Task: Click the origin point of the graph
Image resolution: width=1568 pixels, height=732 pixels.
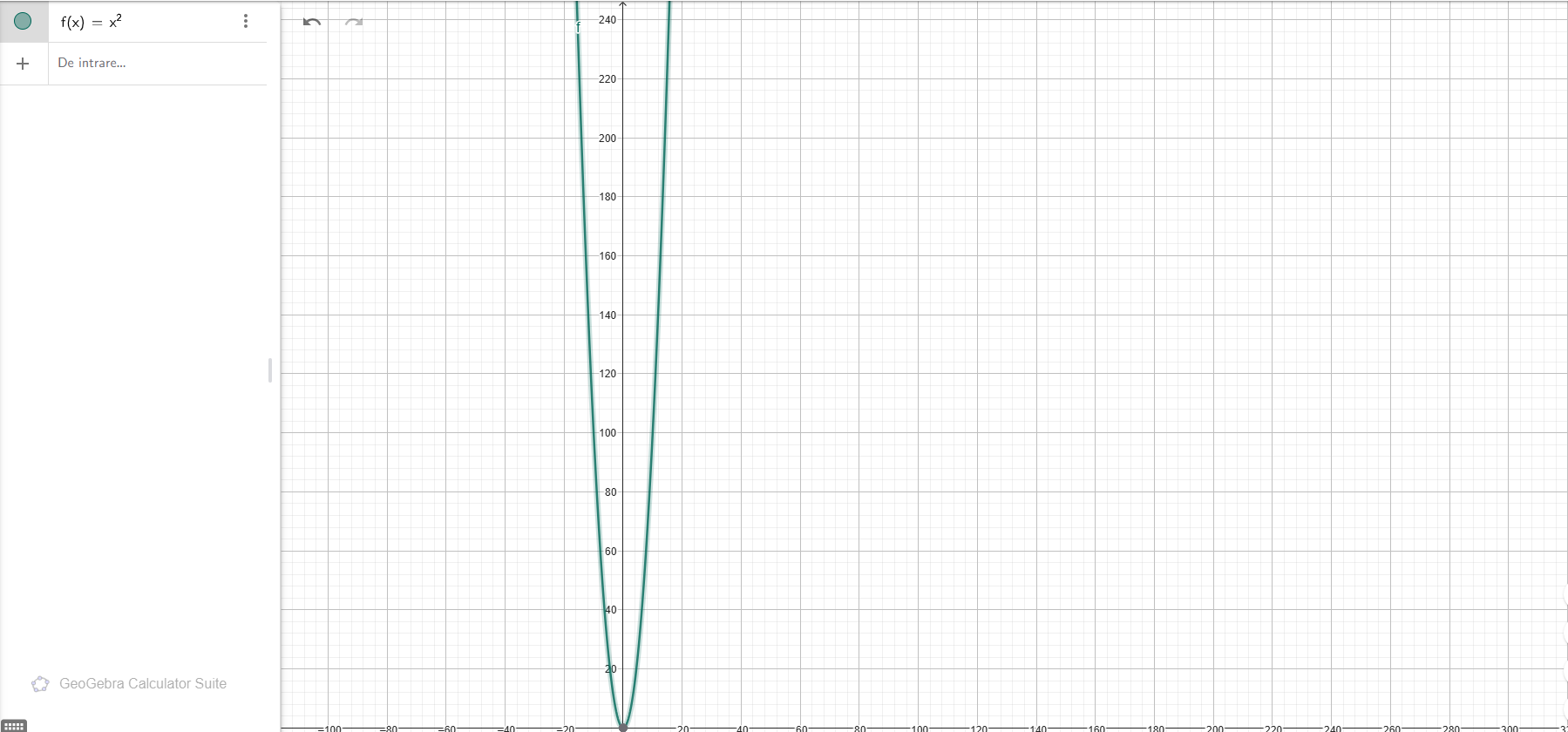Action: pos(622,727)
